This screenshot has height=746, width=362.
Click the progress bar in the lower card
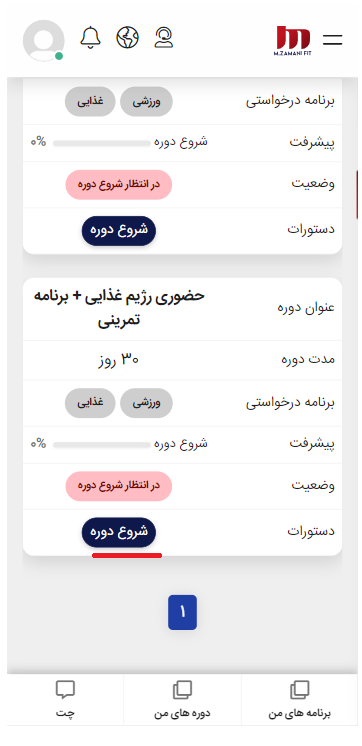point(102,445)
